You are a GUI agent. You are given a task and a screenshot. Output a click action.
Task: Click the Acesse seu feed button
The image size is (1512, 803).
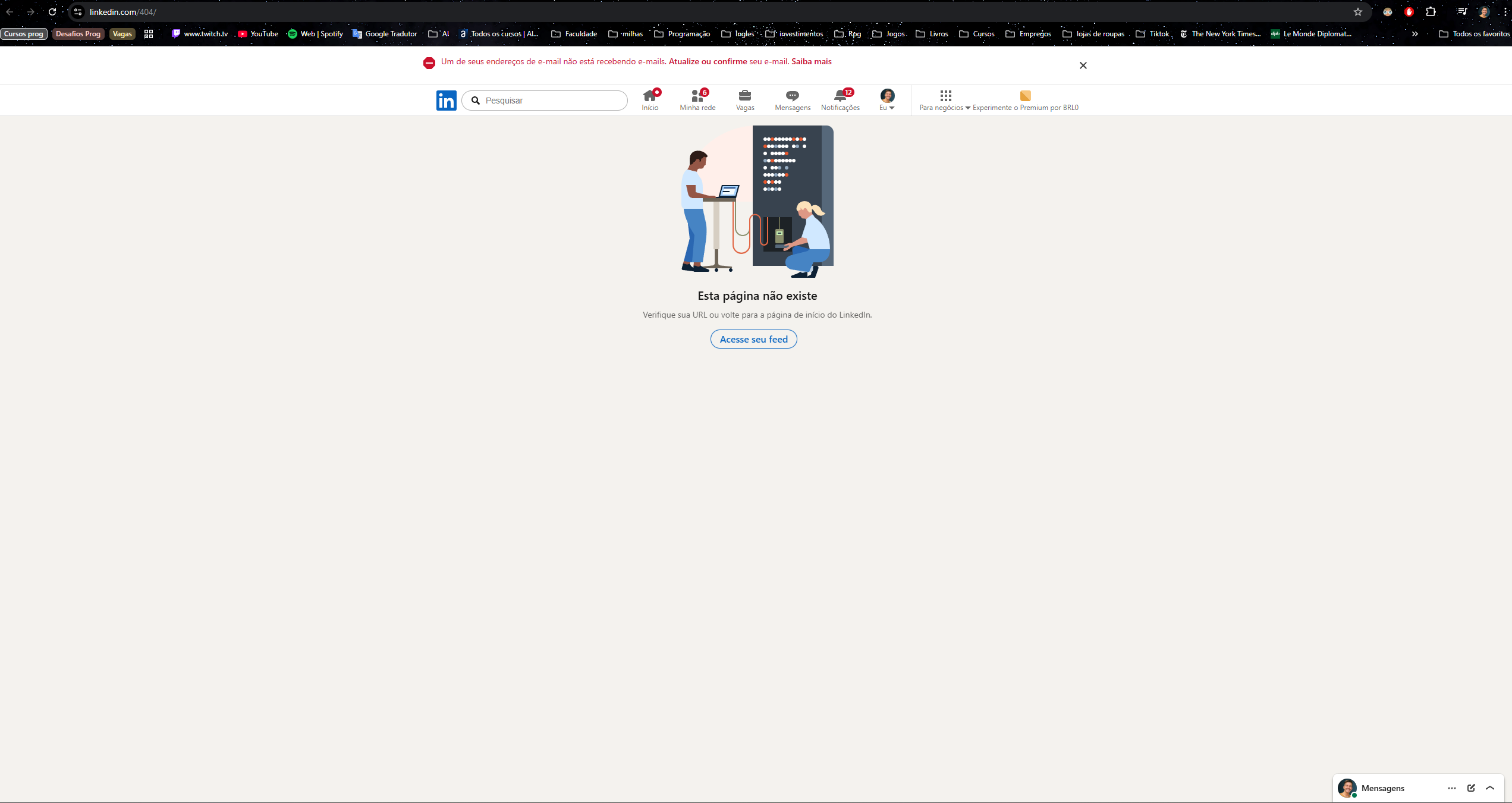coord(753,339)
